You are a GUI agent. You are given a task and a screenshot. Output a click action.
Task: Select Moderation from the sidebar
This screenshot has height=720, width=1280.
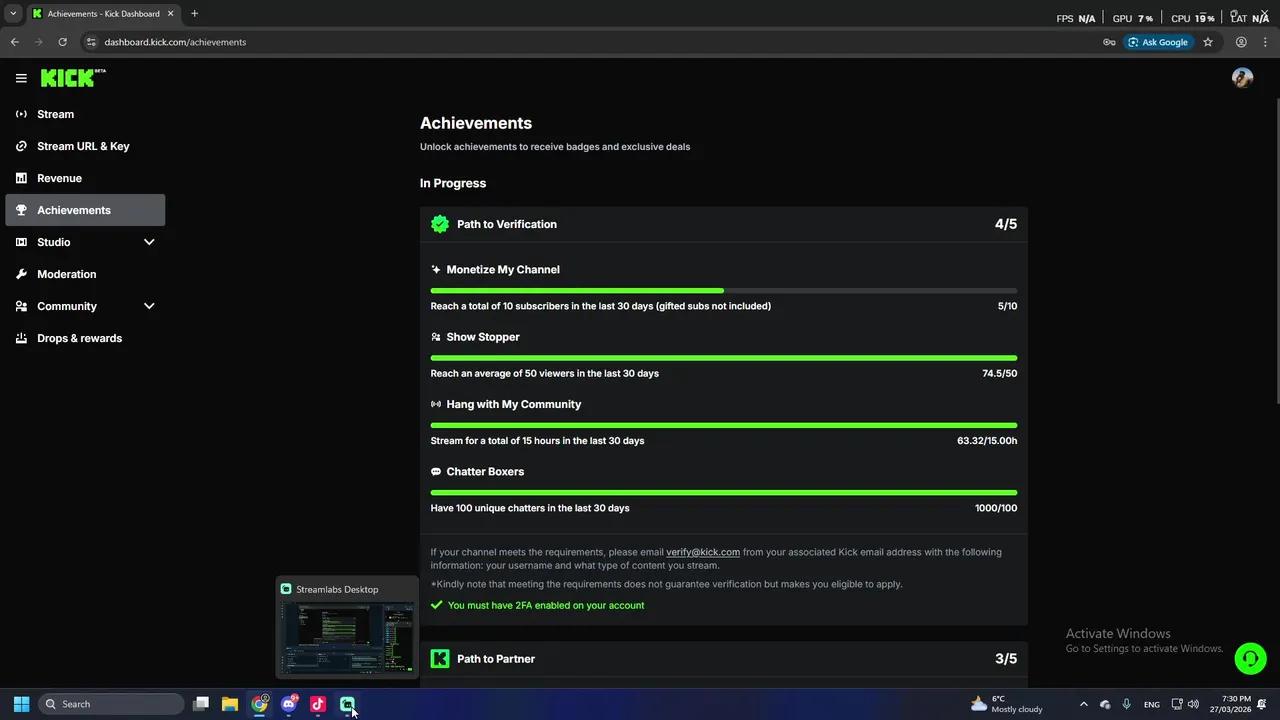[x=66, y=274]
